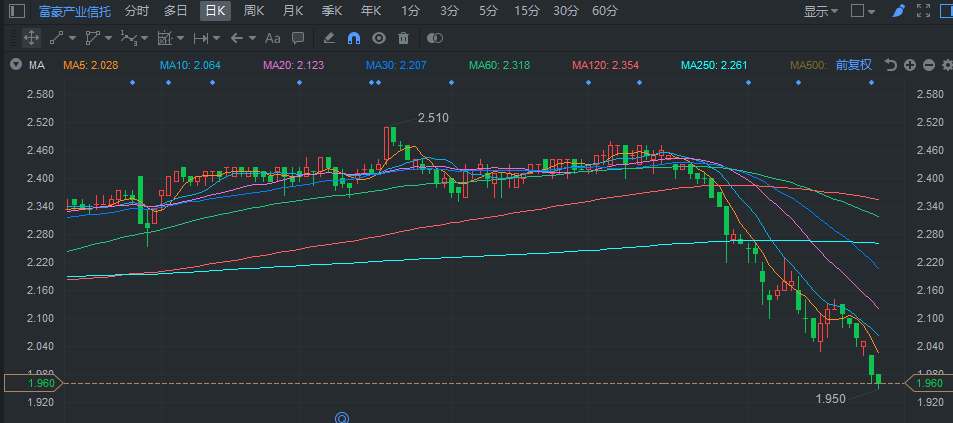The image size is (953, 423).
Task: Click the text annotation Aa tool
Action: [273, 38]
